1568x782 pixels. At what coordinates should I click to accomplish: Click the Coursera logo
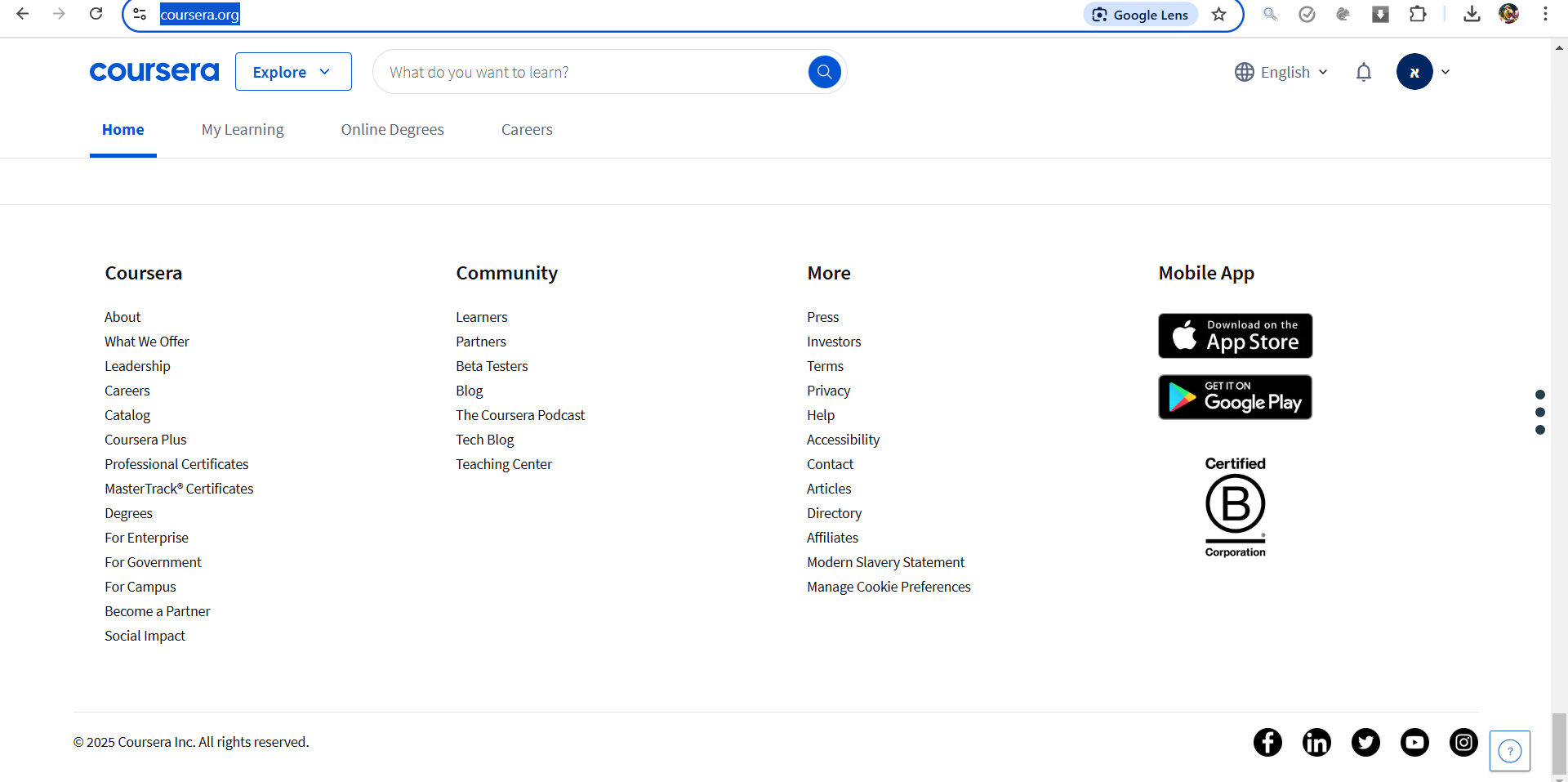[x=154, y=72]
